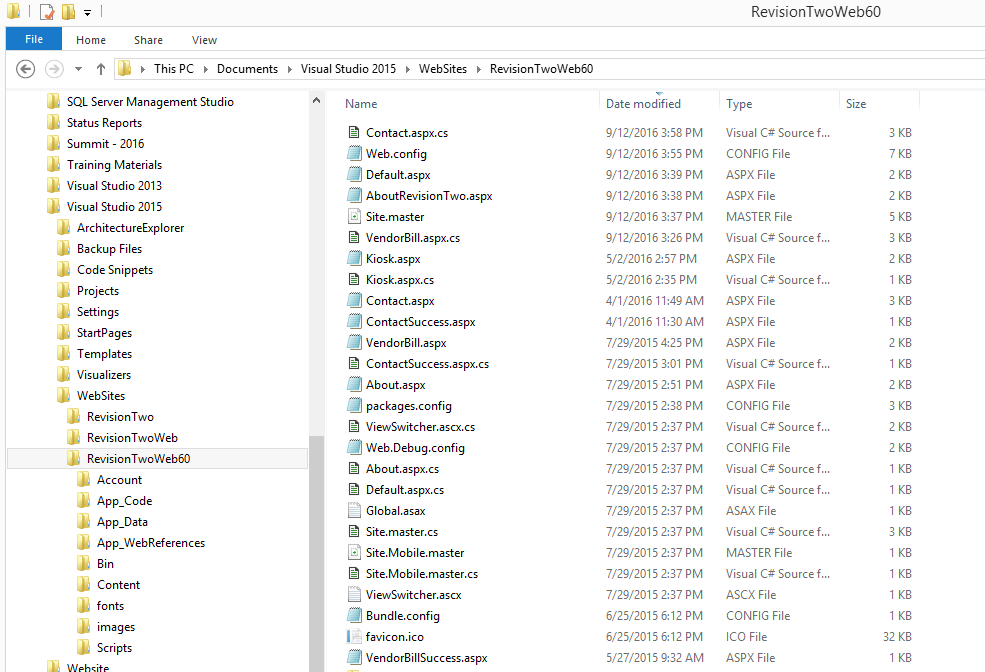Click the Bundle.config file icon
The image size is (985, 672).
[354, 615]
